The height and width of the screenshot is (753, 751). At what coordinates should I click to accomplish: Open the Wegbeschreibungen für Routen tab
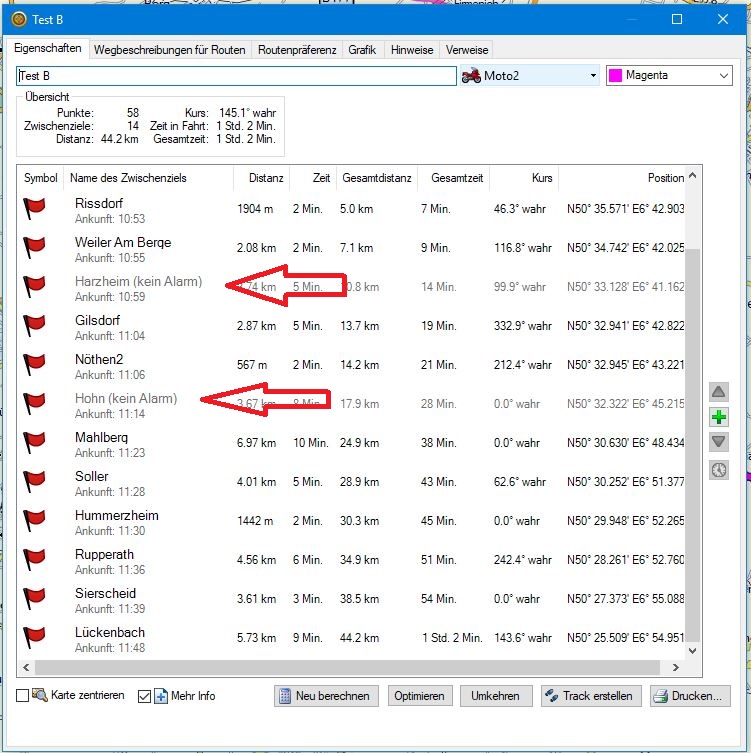click(x=169, y=49)
